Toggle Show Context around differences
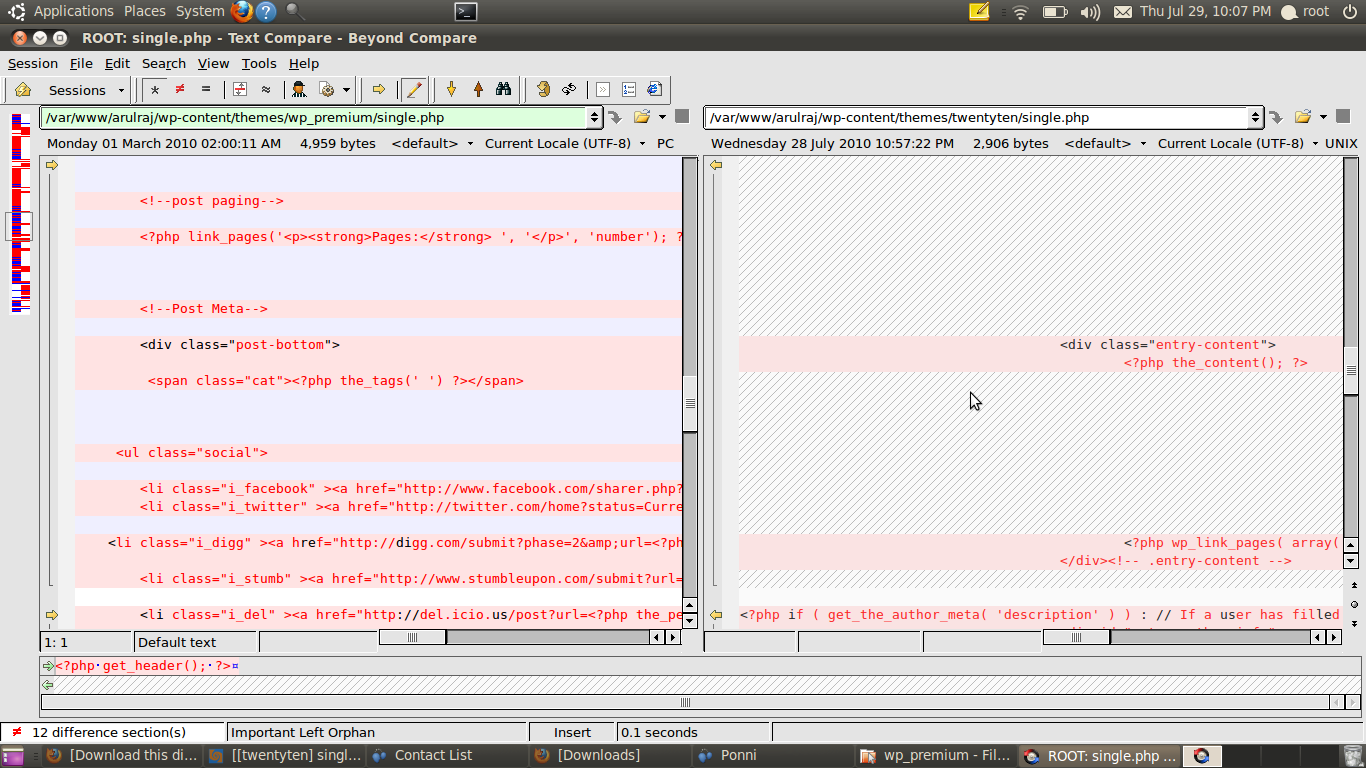The width and height of the screenshot is (1366, 768). pyautogui.click(x=240, y=90)
